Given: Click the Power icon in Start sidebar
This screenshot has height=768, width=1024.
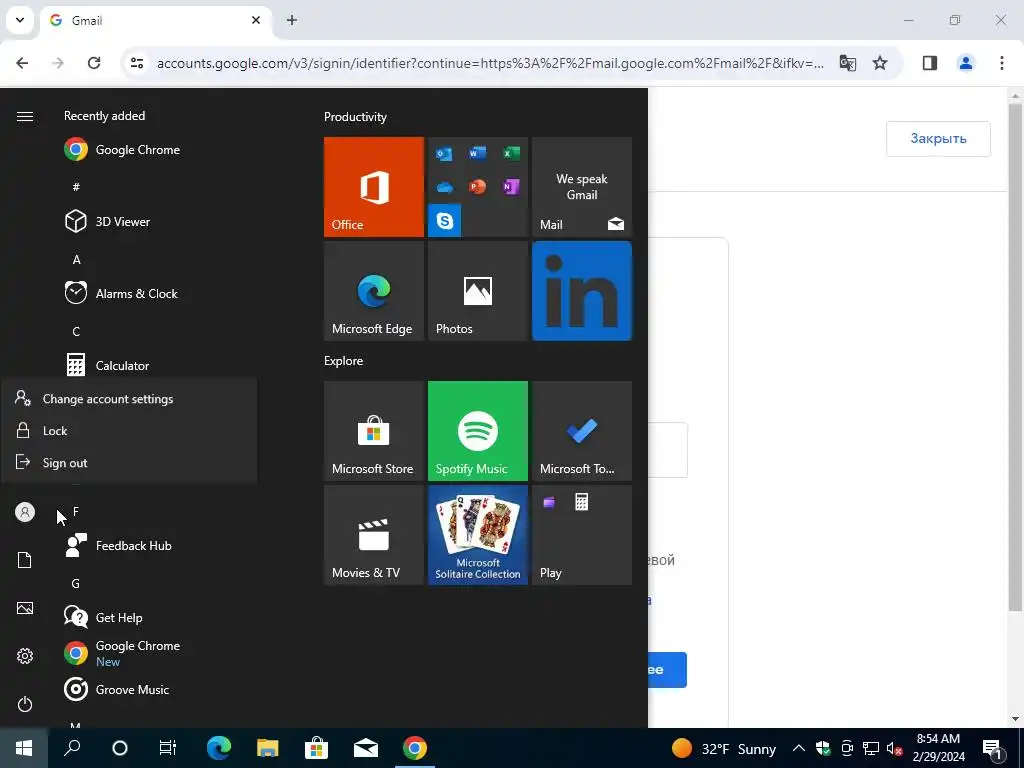Looking at the screenshot, I should [x=25, y=704].
